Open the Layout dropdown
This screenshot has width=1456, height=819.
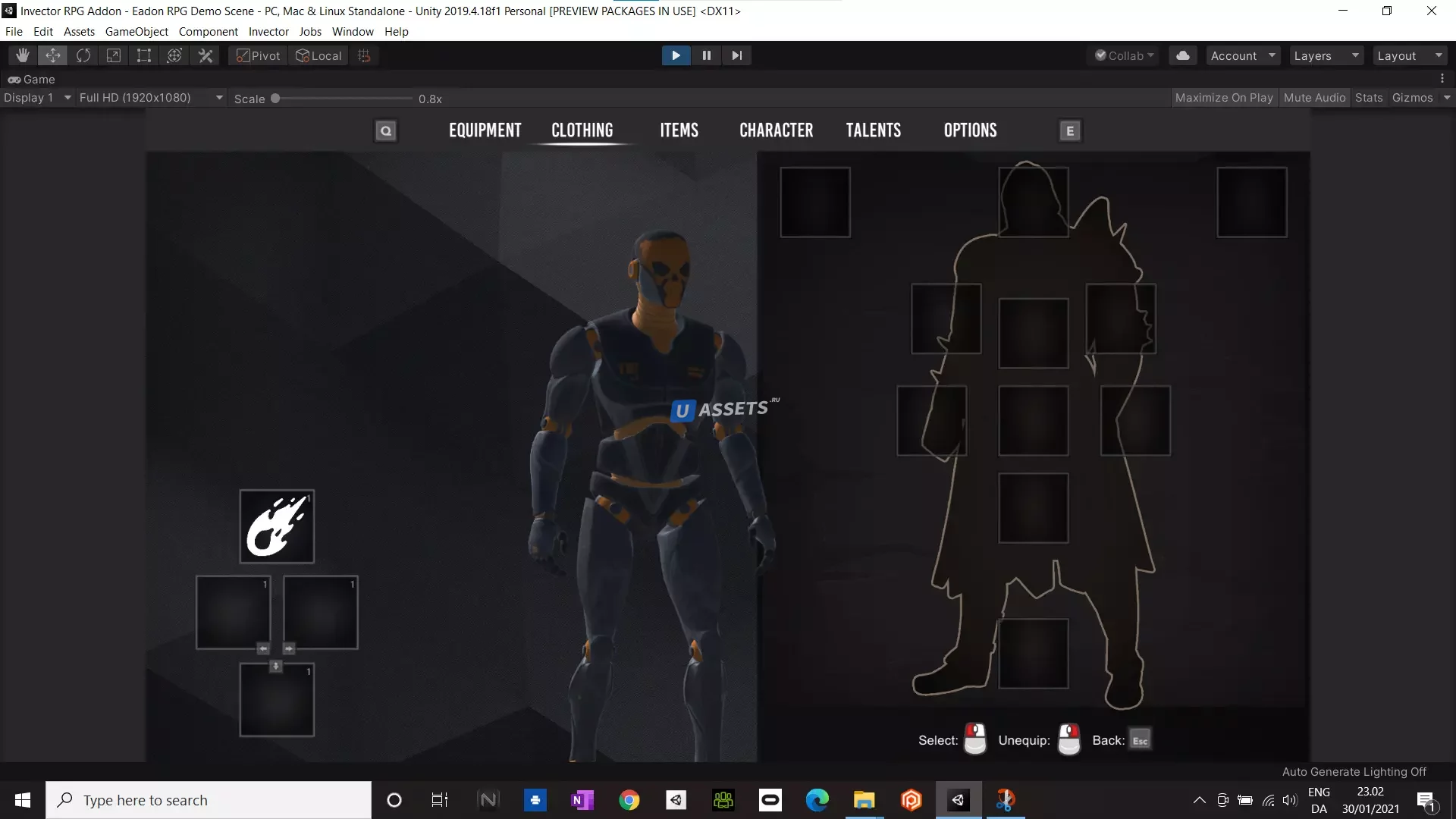pyautogui.click(x=1409, y=55)
